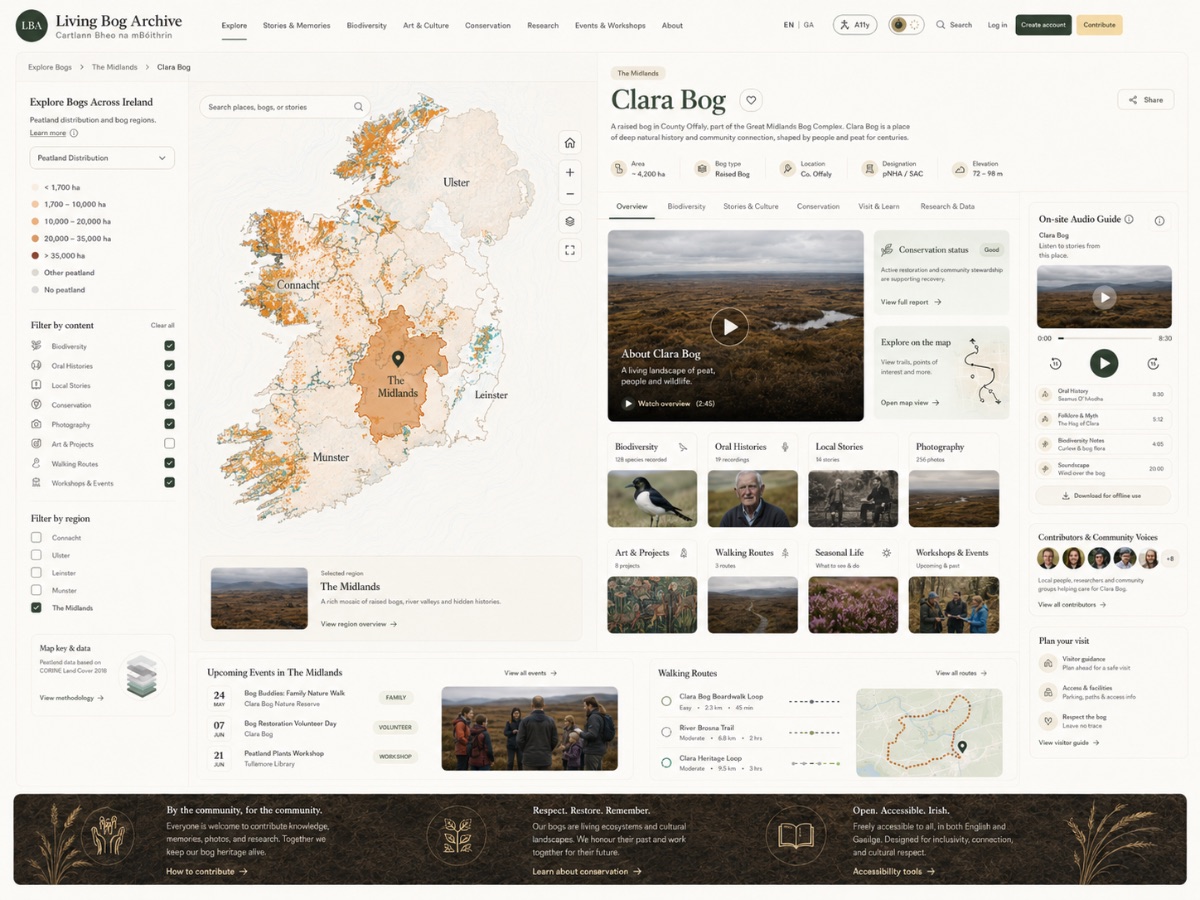Viewport: 1200px width, 900px height.
Task: Open the A11y accessibility button
Action: point(855,25)
